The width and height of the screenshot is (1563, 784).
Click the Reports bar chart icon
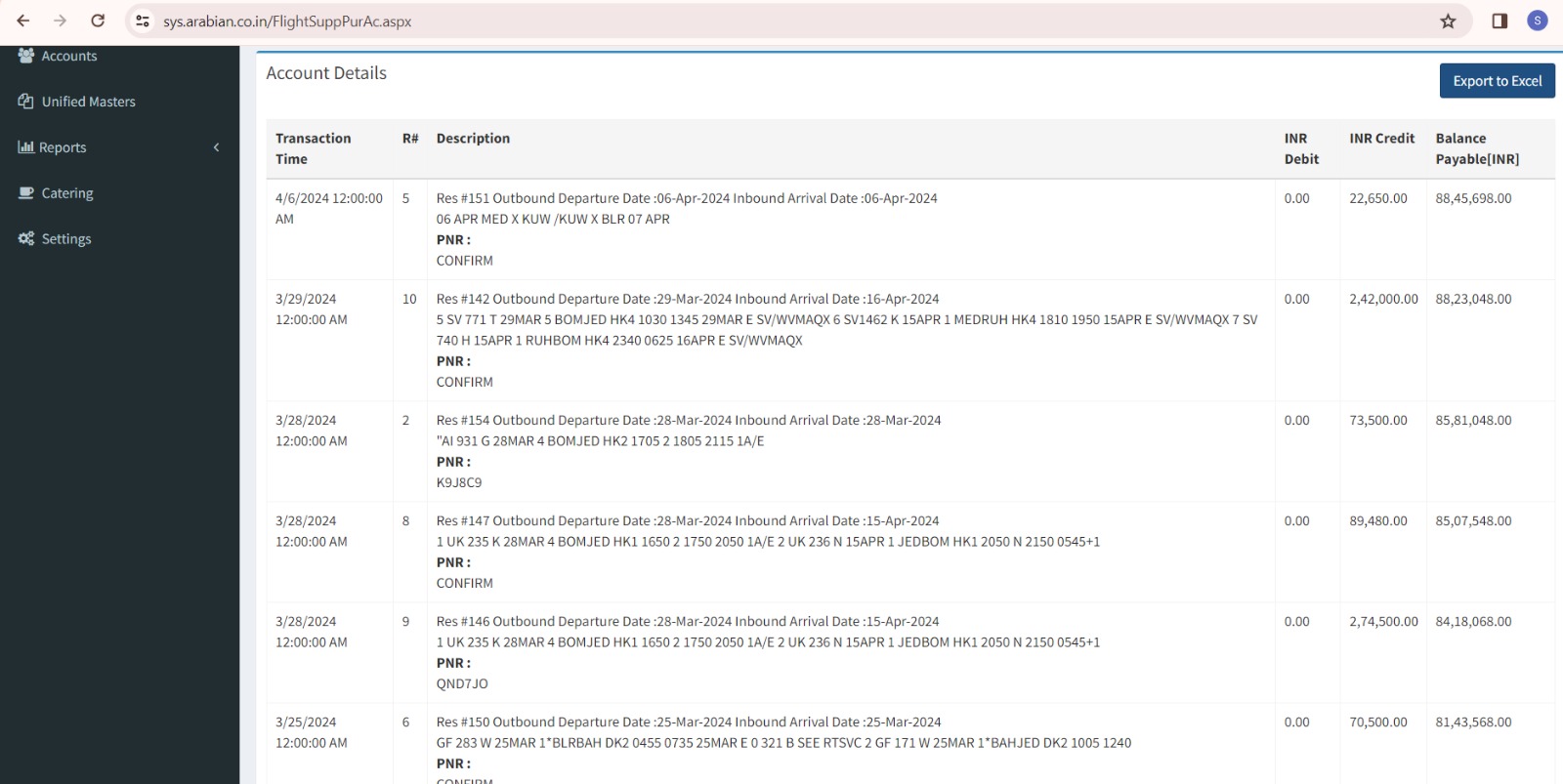coord(26,147)
